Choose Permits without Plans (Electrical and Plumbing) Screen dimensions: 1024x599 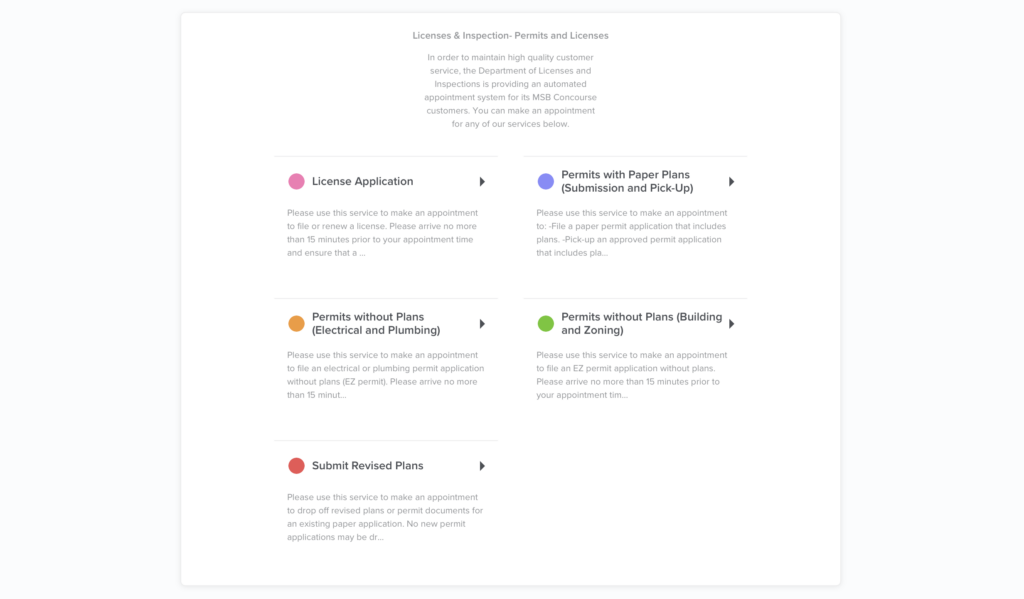pyautogui.click(x=376, y=324)
